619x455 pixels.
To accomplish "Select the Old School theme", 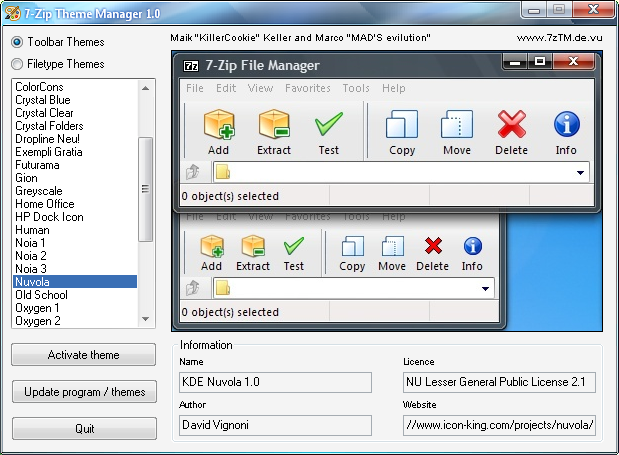I will (x=75, y=295).
